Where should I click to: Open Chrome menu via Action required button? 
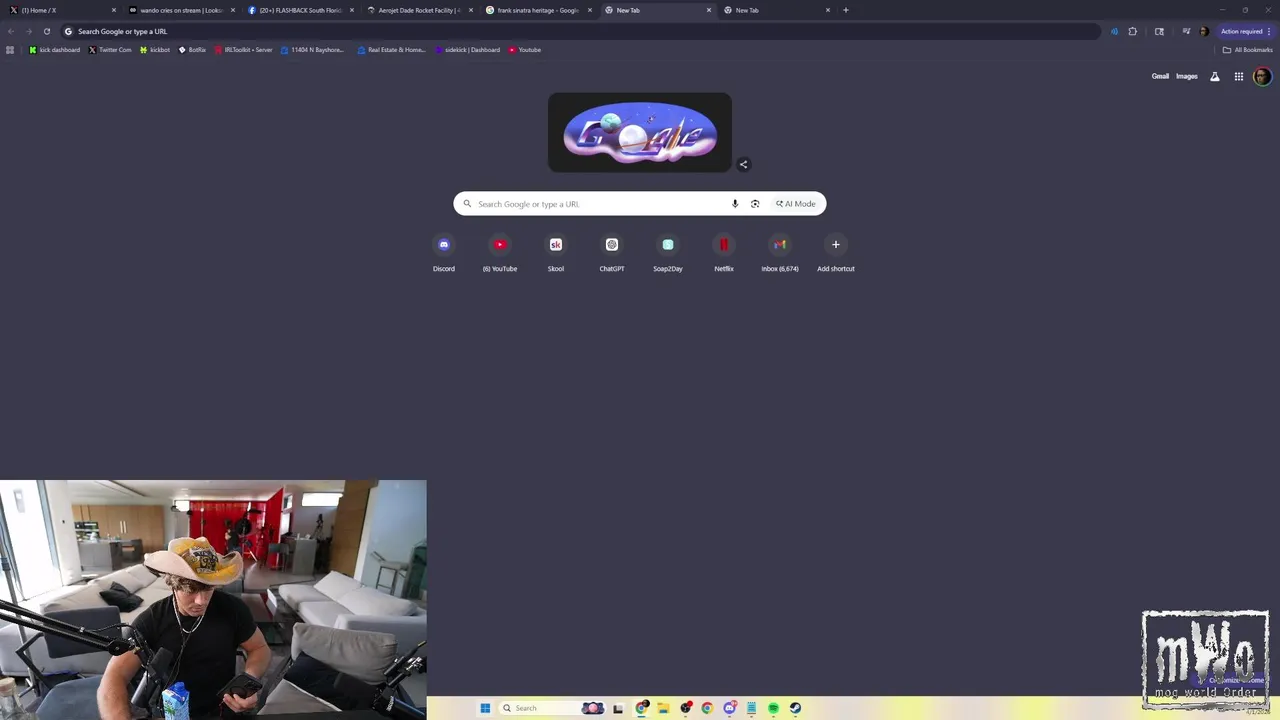(1246, 31)
